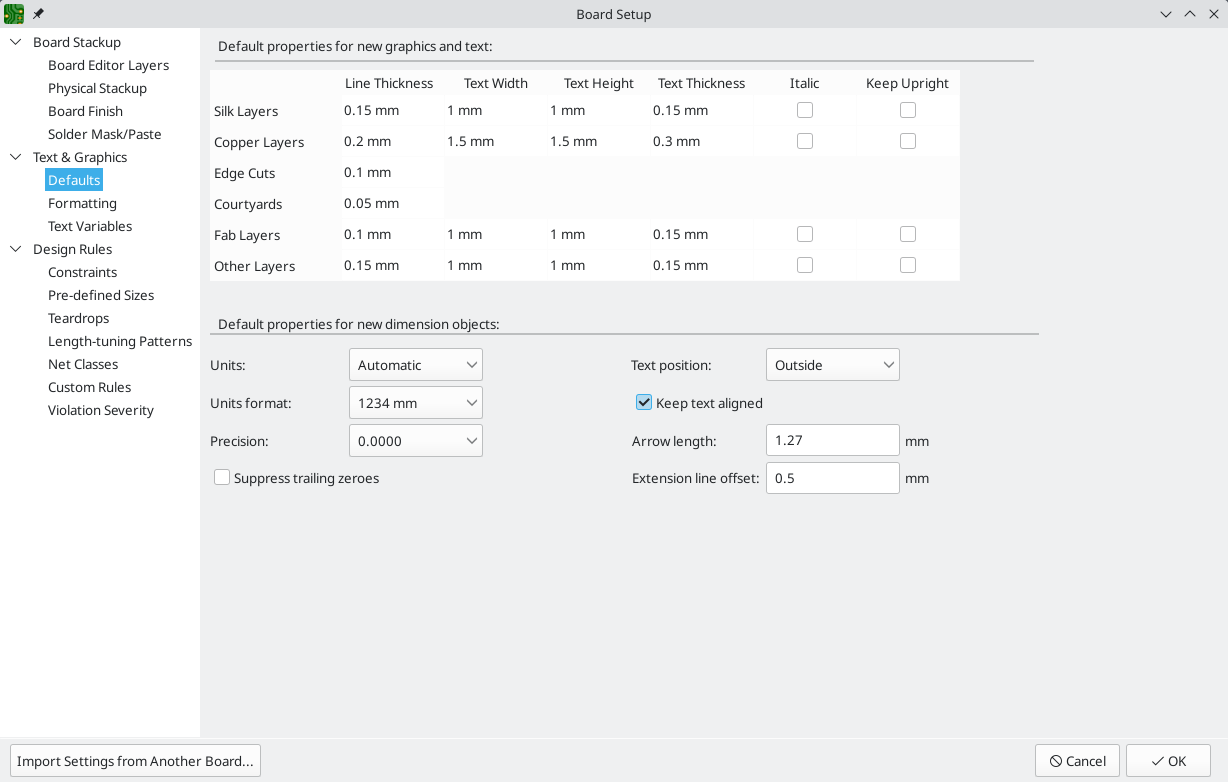Open the Text position dropdown
The height and width of the screenshot is (782, 1228).
coord(832,365)
